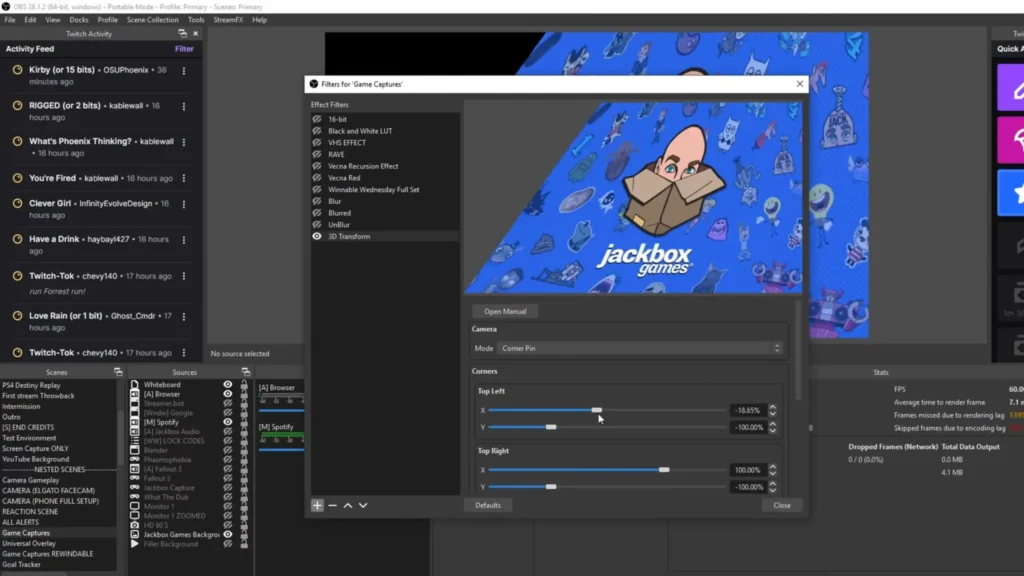Enable the Black and White LUT filter
The height and width of the screenshot is (576, 1024).
tap(317, 131)
